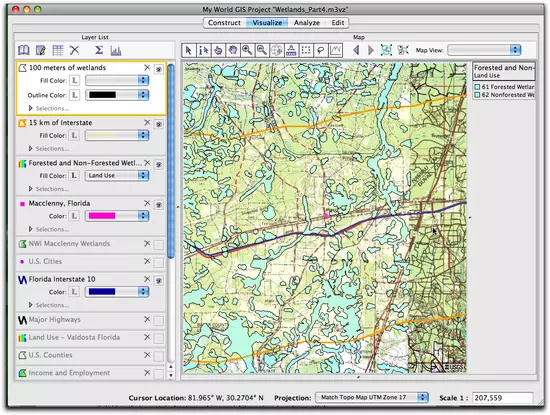Viewport: 550px width, 415px height.
Task: Show the Major Highways layer
Action: pos(159,320)
